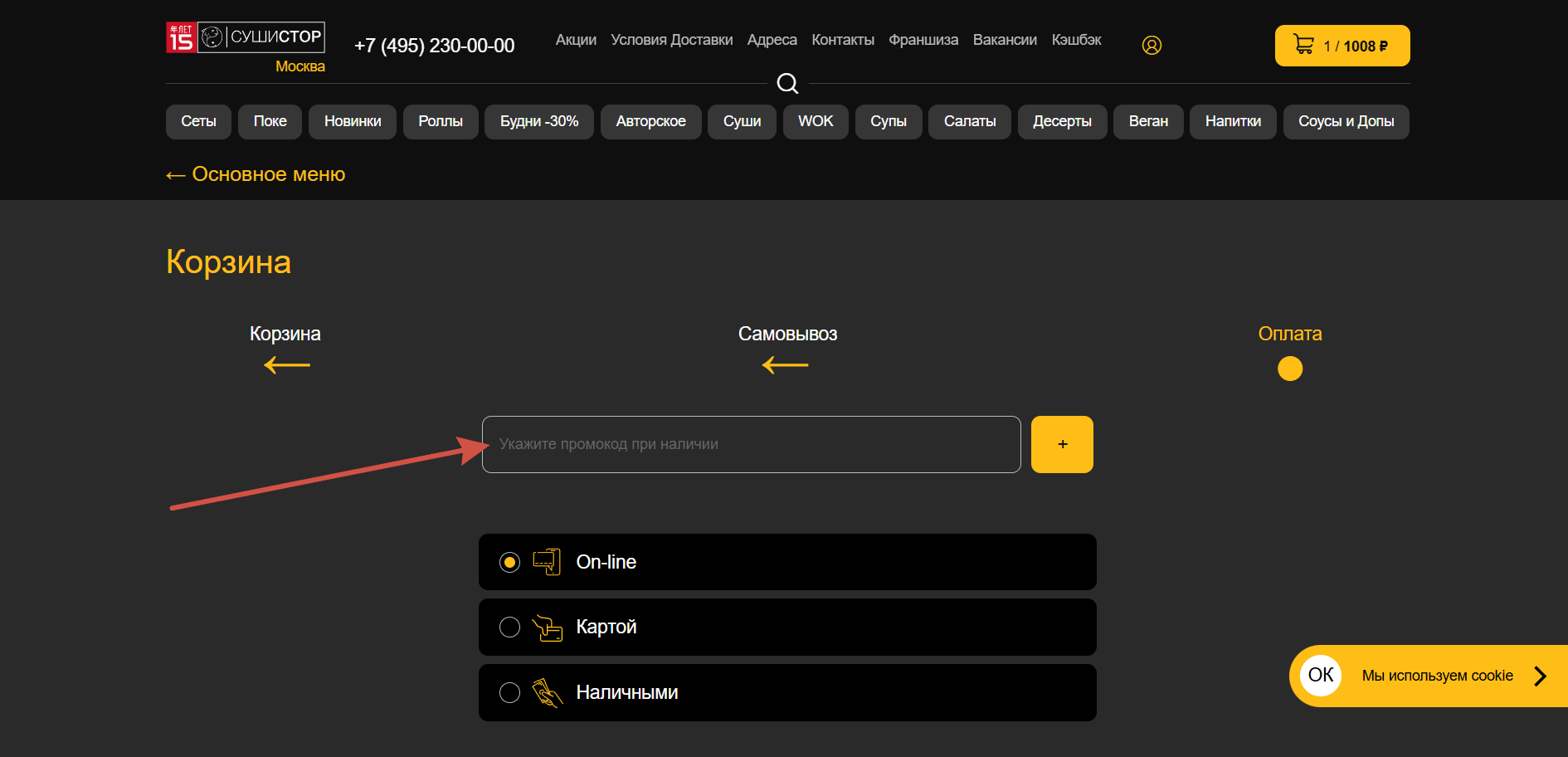This screenshot has height=757, width=1568.
Task: Open the Роллы category
Action: click(x=441, y=122)
